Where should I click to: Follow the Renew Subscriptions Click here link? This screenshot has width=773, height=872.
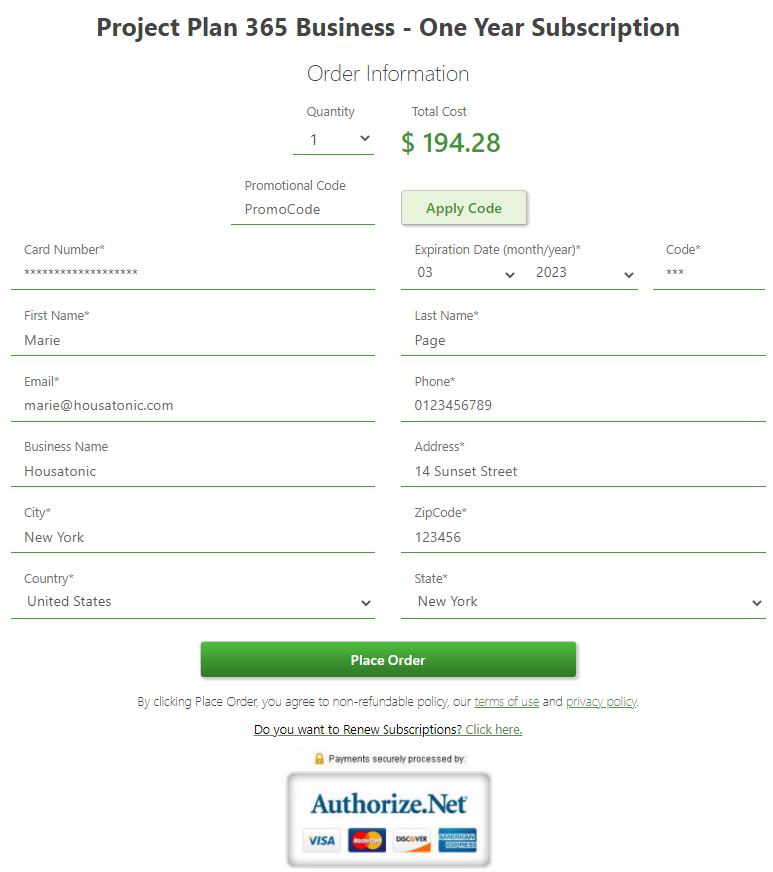[x=494, y=730]
